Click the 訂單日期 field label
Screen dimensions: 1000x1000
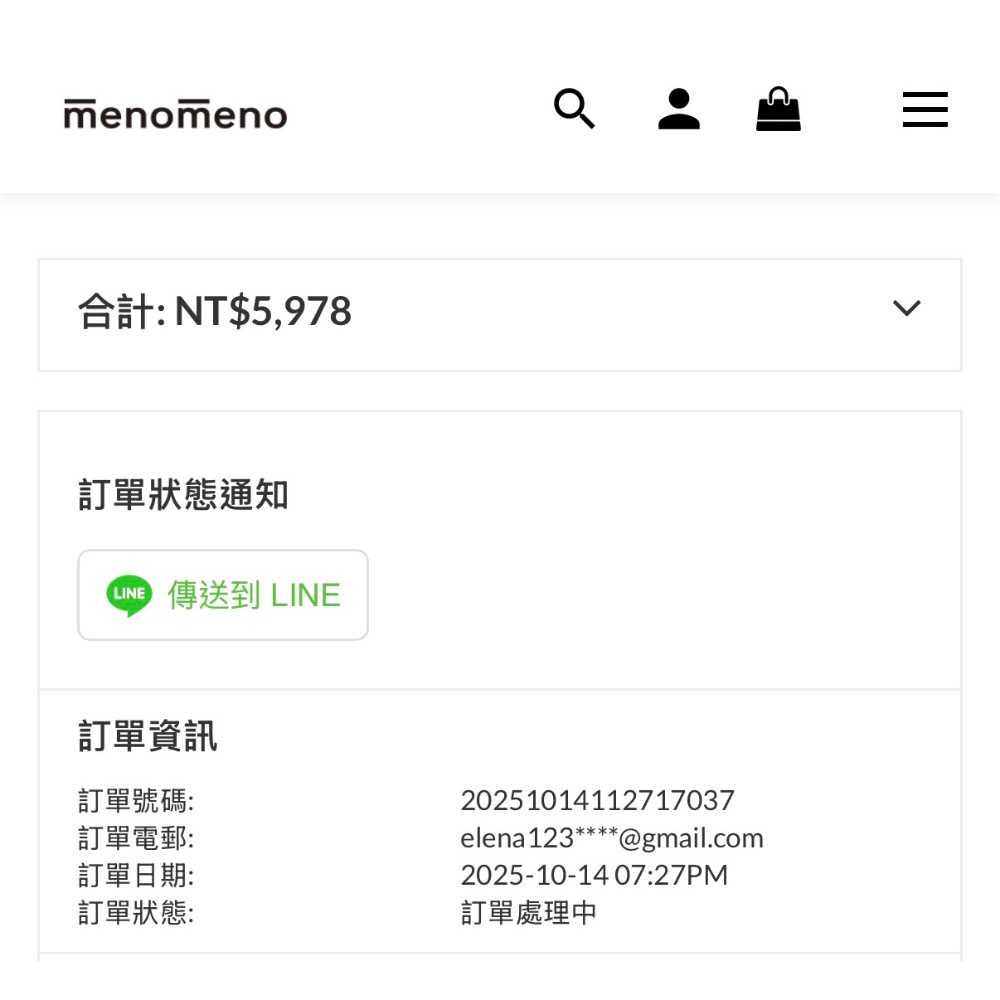(x=136, y=875)
